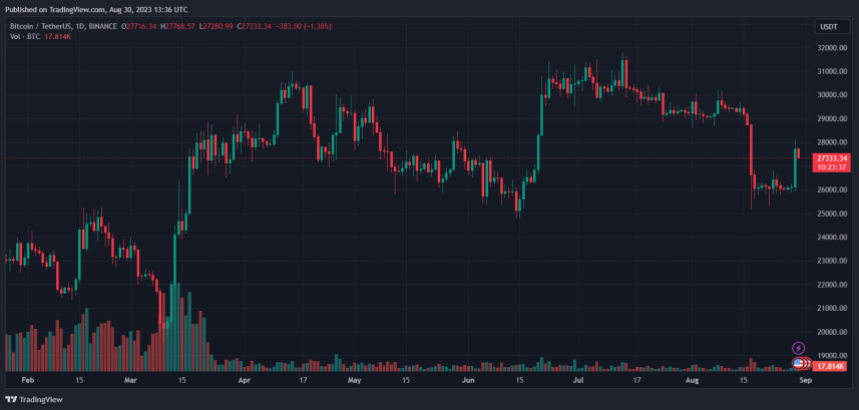The width and height of the screenshot is (859, 410).
Task: Click the US flag economic event icon
Action: click(799, 363)
